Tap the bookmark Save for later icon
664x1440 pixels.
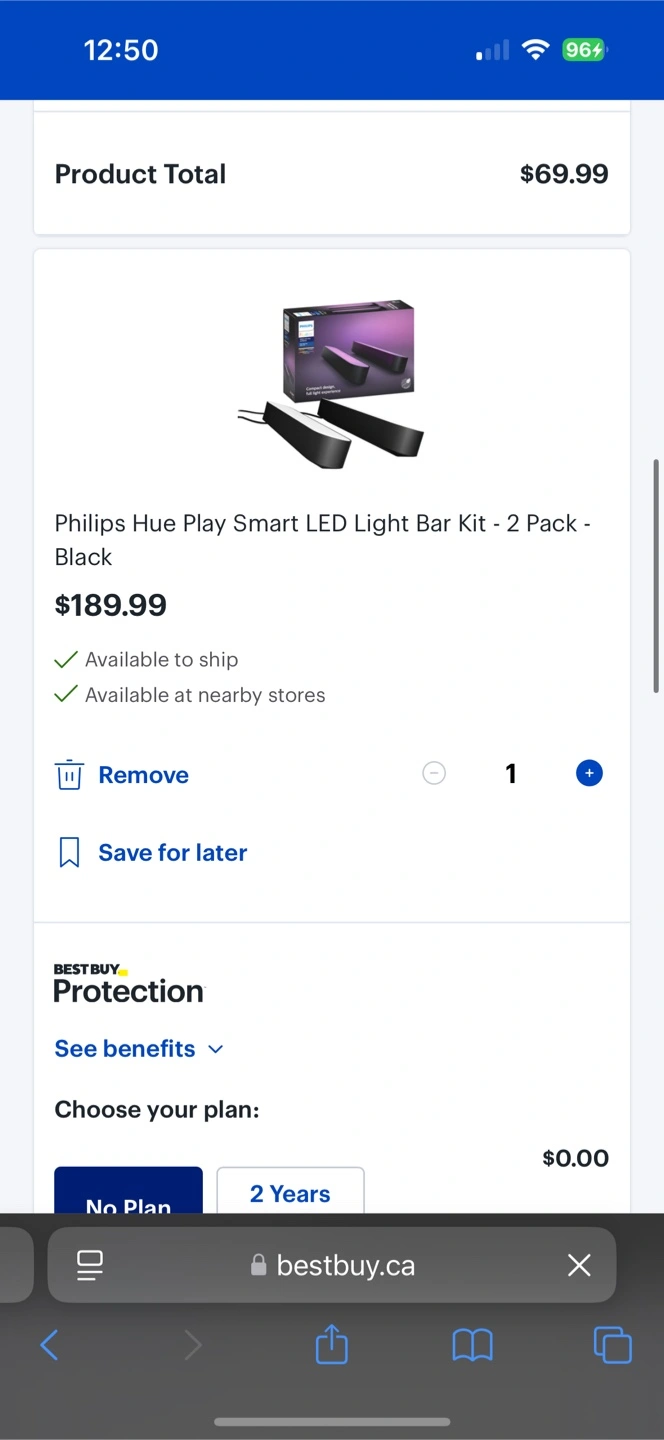point(69,853)
